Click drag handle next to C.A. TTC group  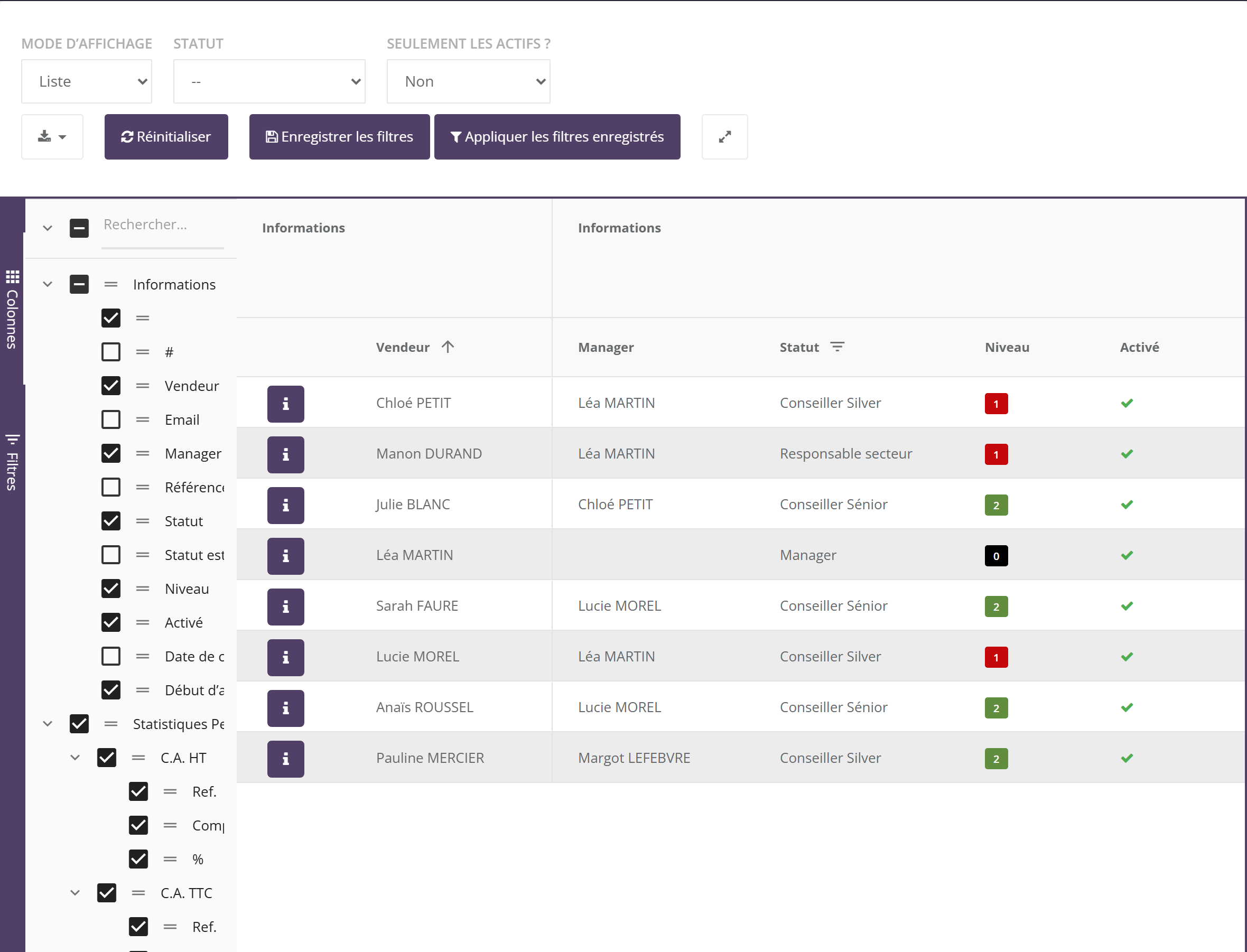click(138, 893)
